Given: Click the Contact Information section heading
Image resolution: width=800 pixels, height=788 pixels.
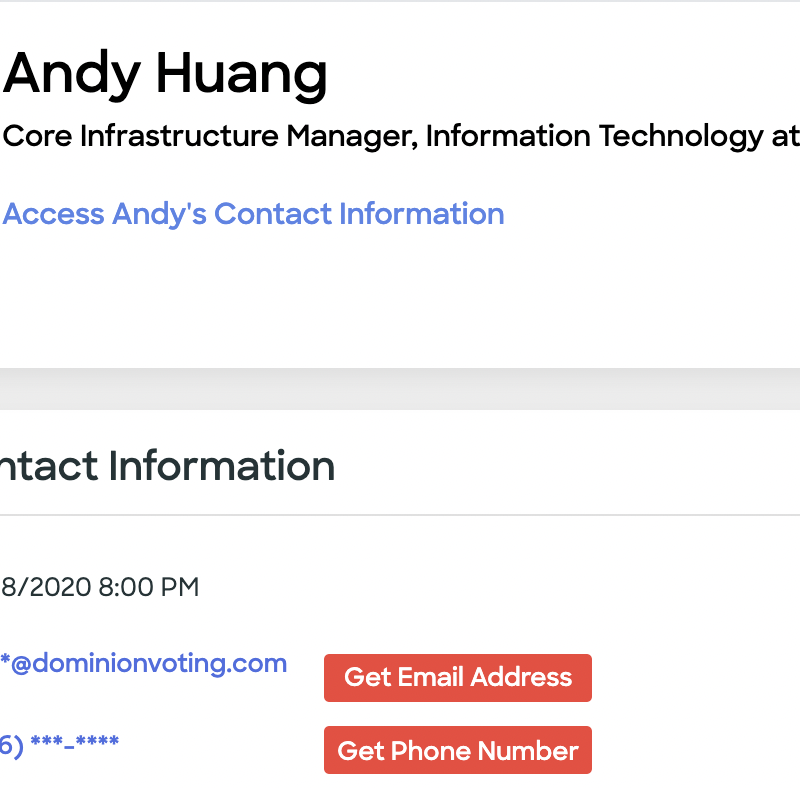Looking at the screenshot, I should [x=166, y=466].
